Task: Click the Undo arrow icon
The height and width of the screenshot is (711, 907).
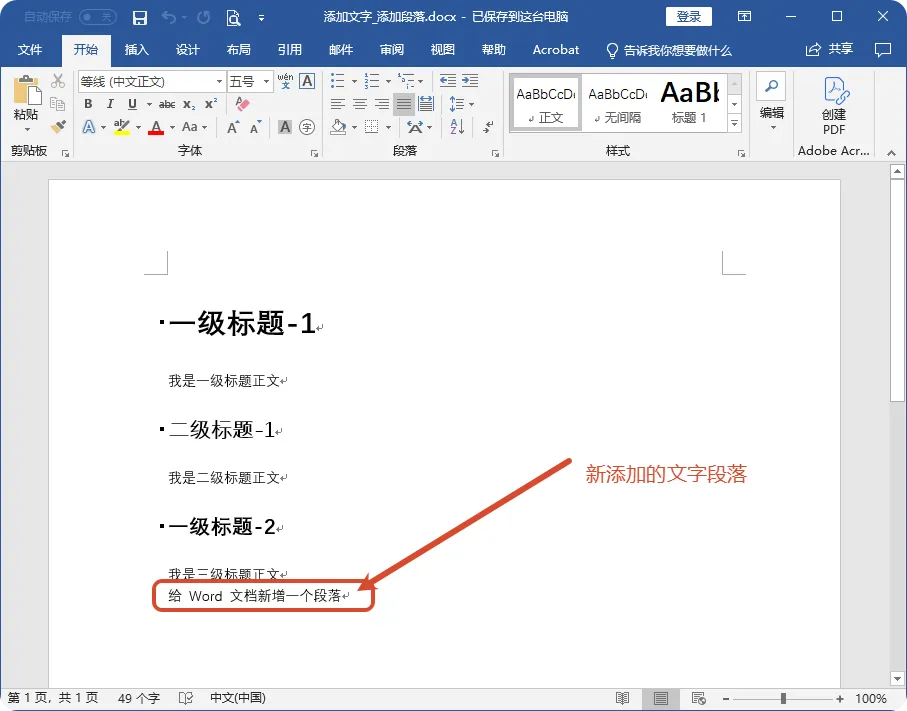Action: 169,17
